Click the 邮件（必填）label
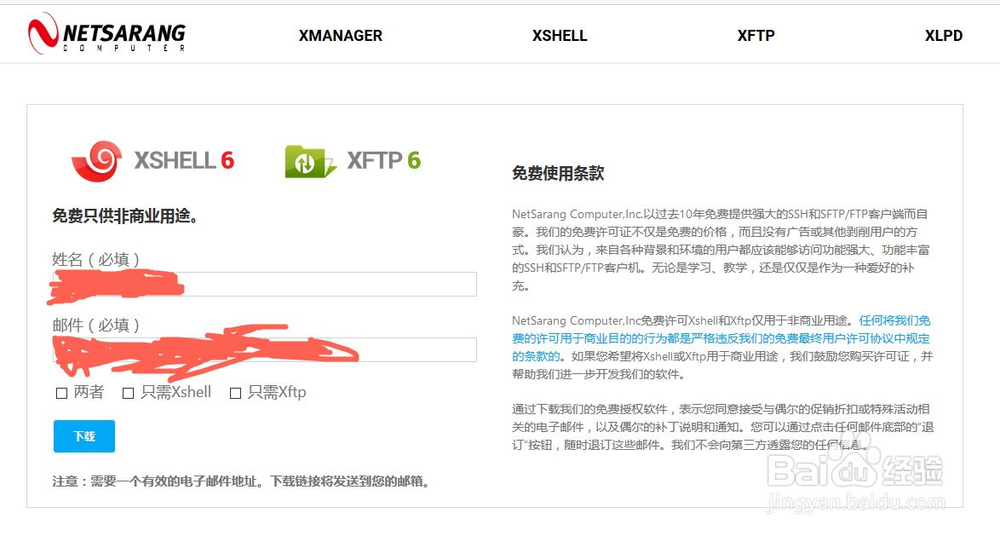 pos(96,325)
